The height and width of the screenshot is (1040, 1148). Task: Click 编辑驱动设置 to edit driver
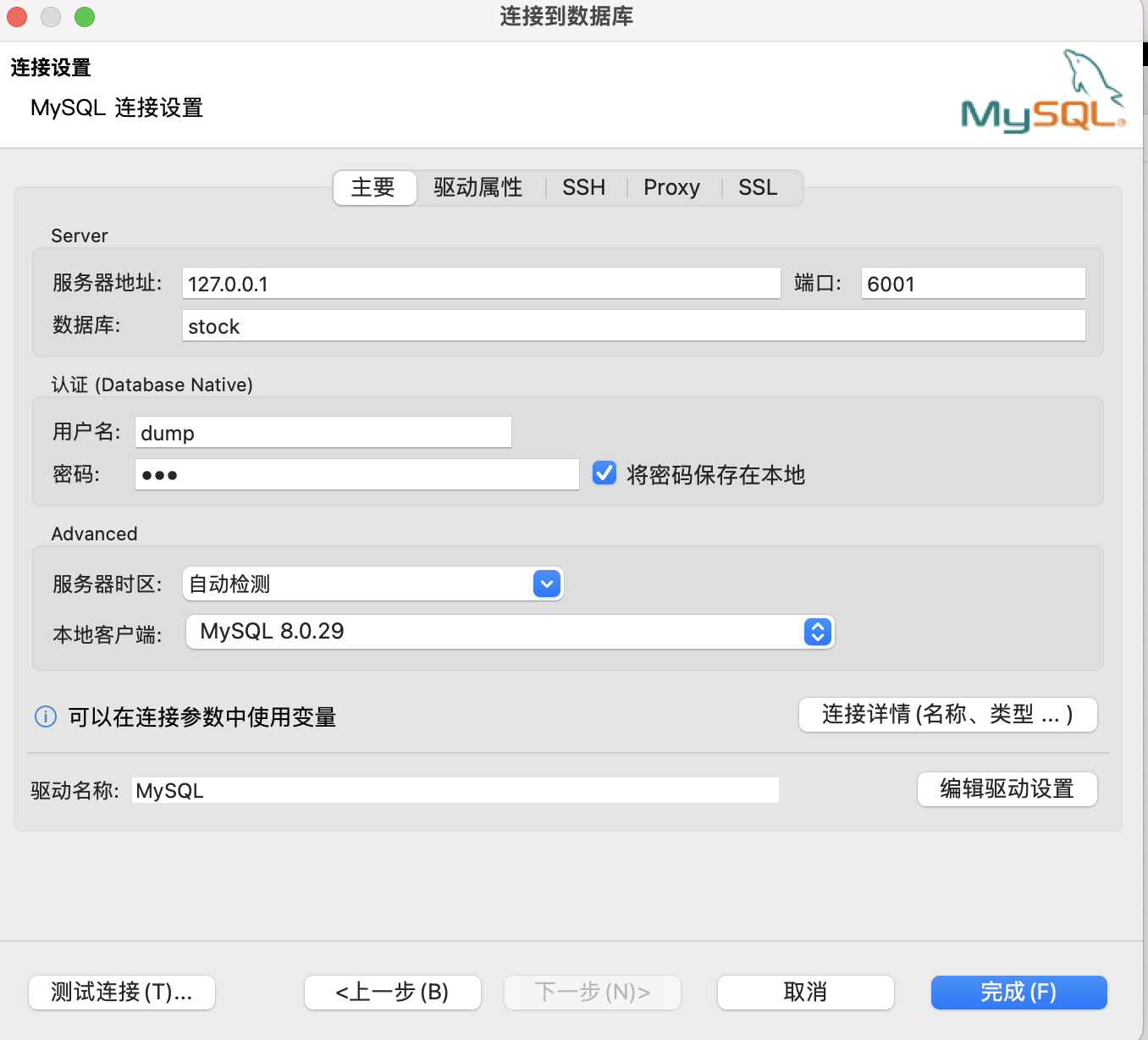click(1007, 788)
